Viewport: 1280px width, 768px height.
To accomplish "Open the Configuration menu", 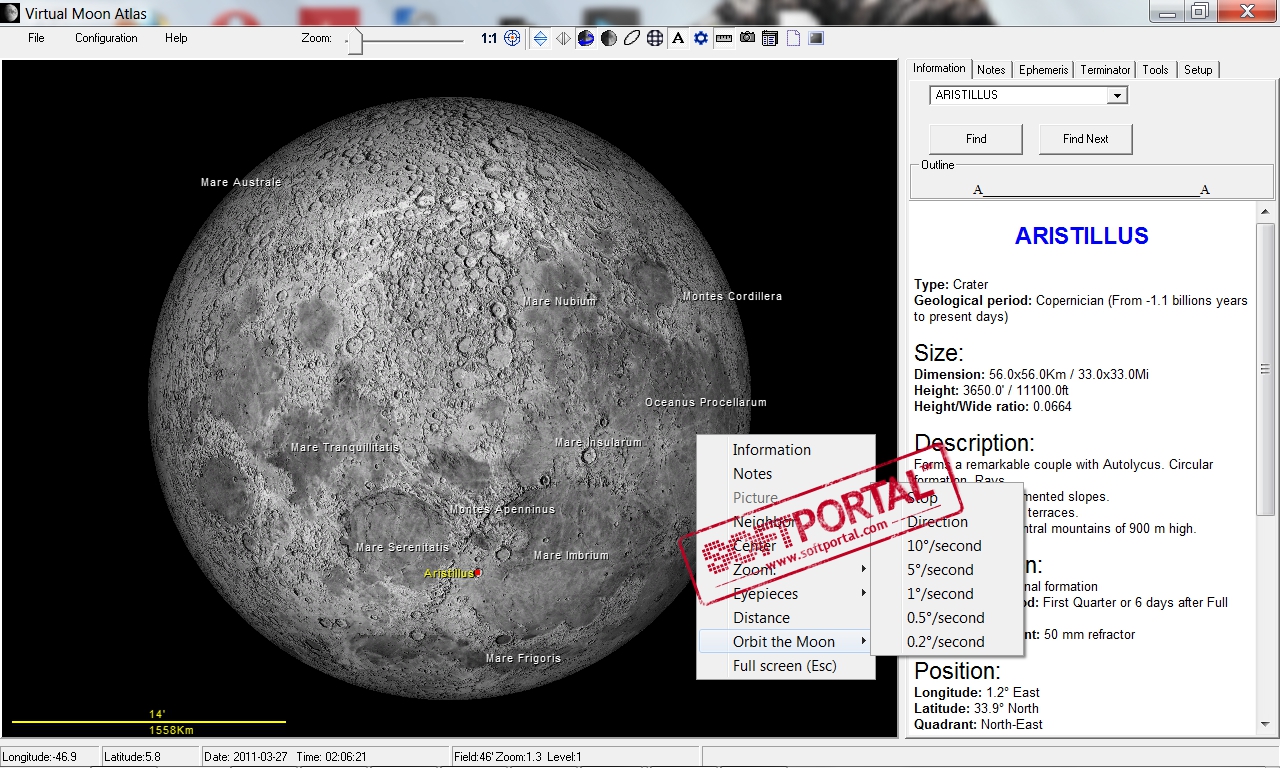I will (x=106, y=38).
